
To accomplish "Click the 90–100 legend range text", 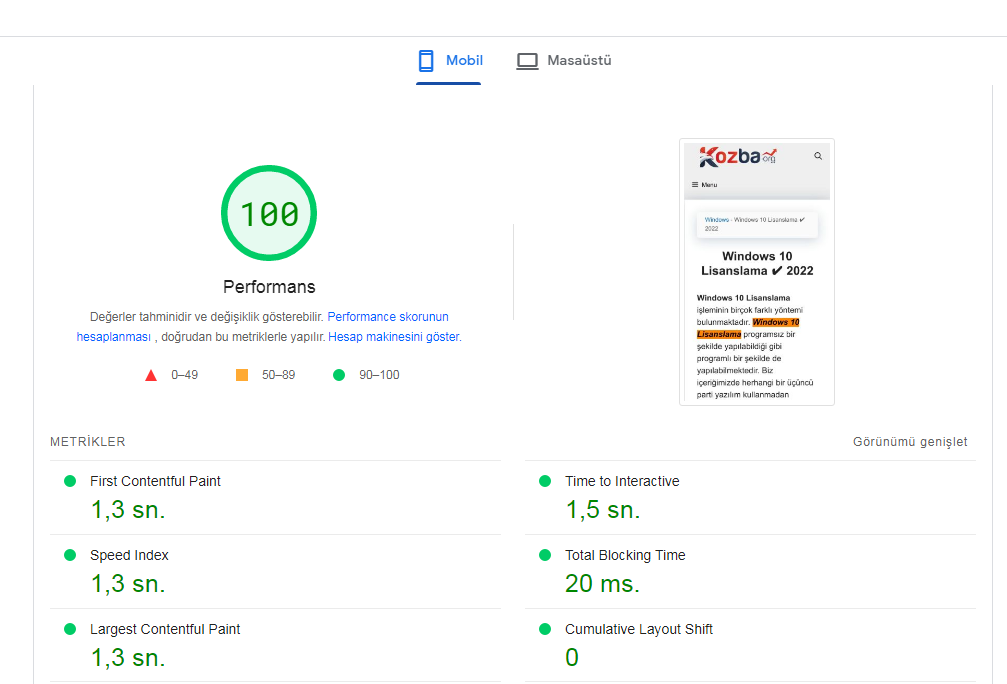I will (379, 375).
